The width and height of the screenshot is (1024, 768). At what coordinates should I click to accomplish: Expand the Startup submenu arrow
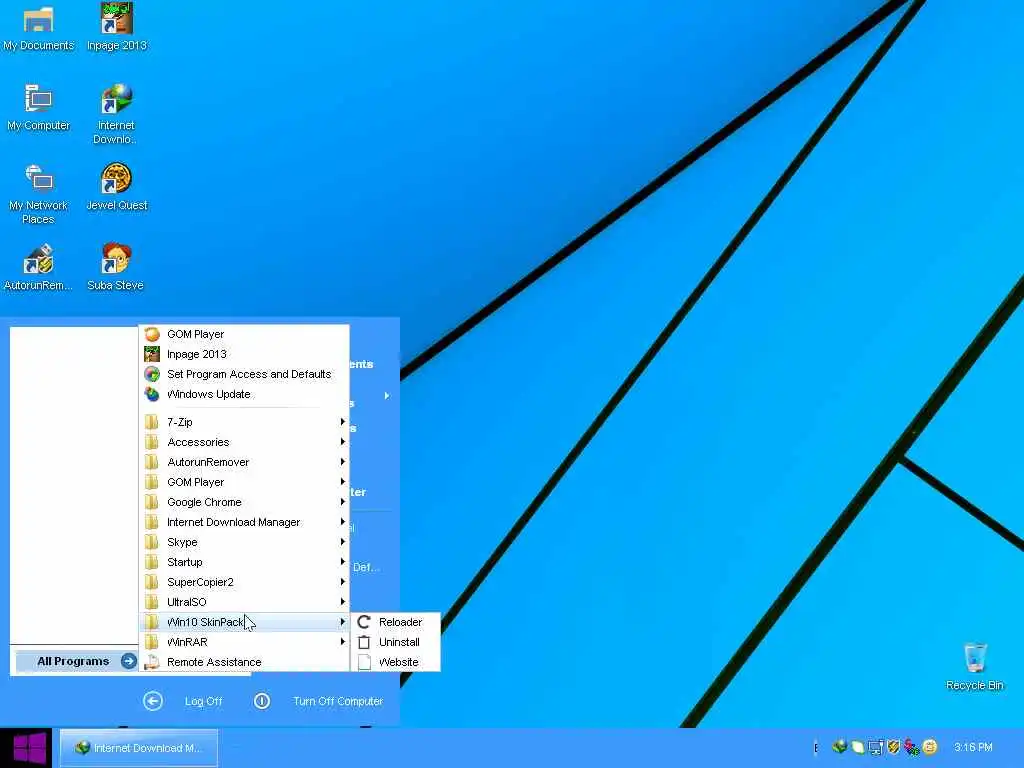pyautogui.click(x=342, y=562)
